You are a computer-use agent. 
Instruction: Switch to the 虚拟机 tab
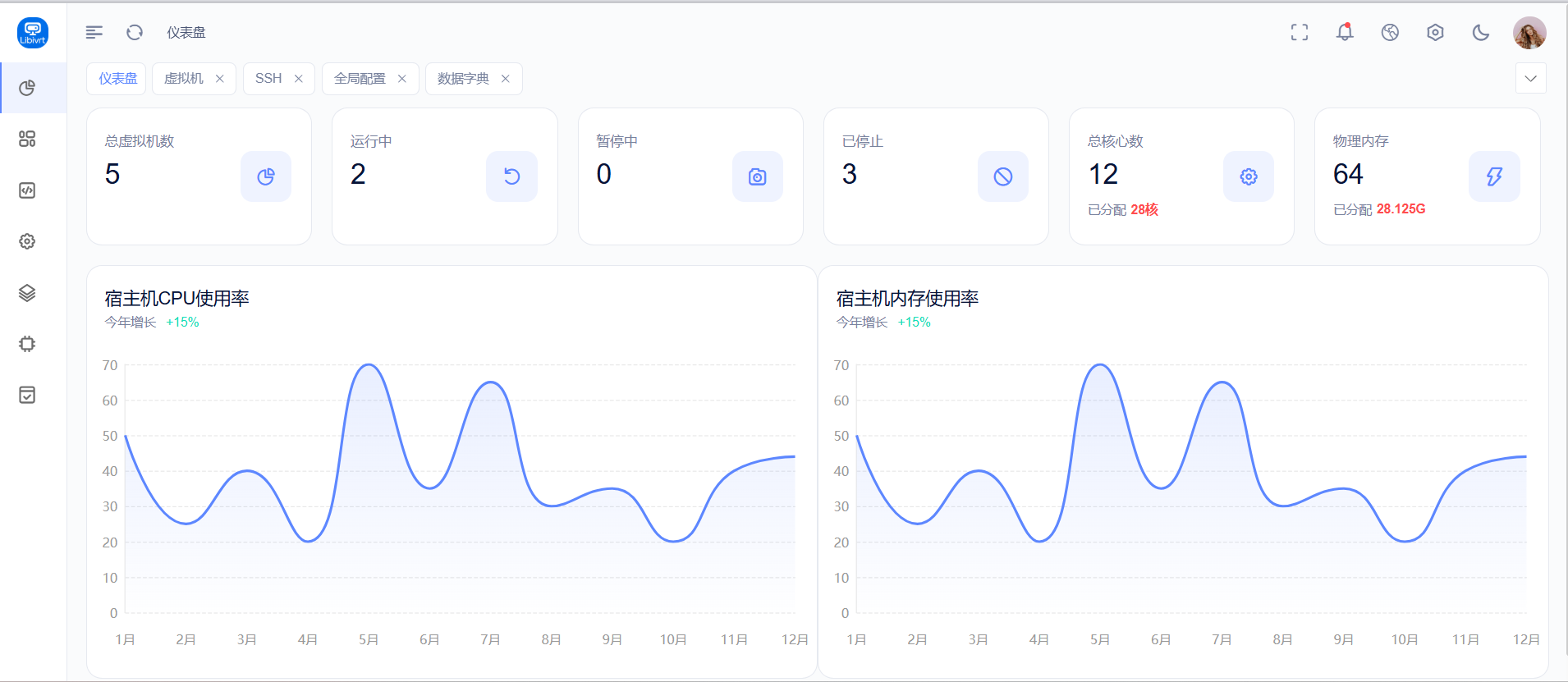coord(184,79)
